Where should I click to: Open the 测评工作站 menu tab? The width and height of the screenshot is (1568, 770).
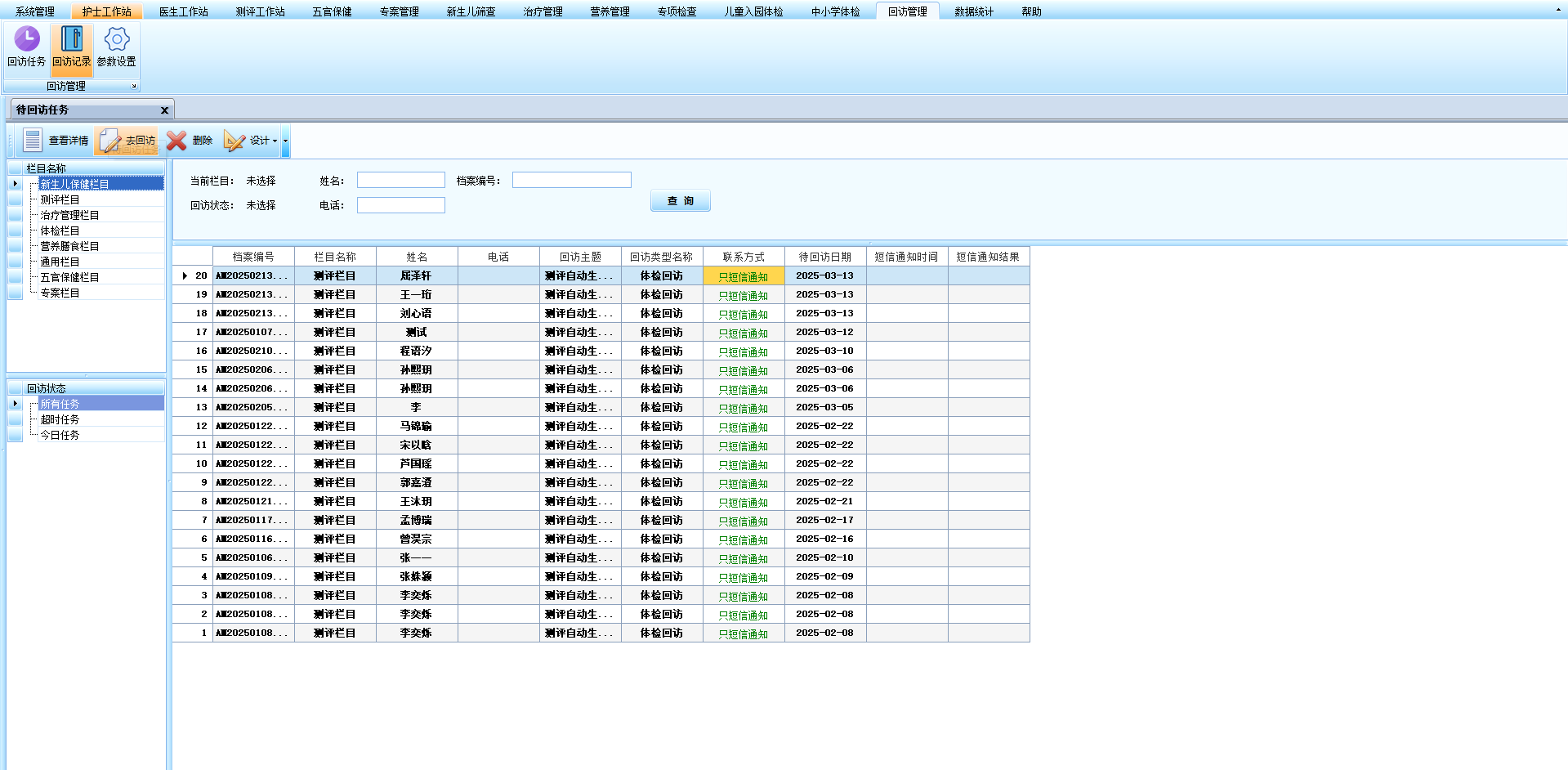(261, 11)
